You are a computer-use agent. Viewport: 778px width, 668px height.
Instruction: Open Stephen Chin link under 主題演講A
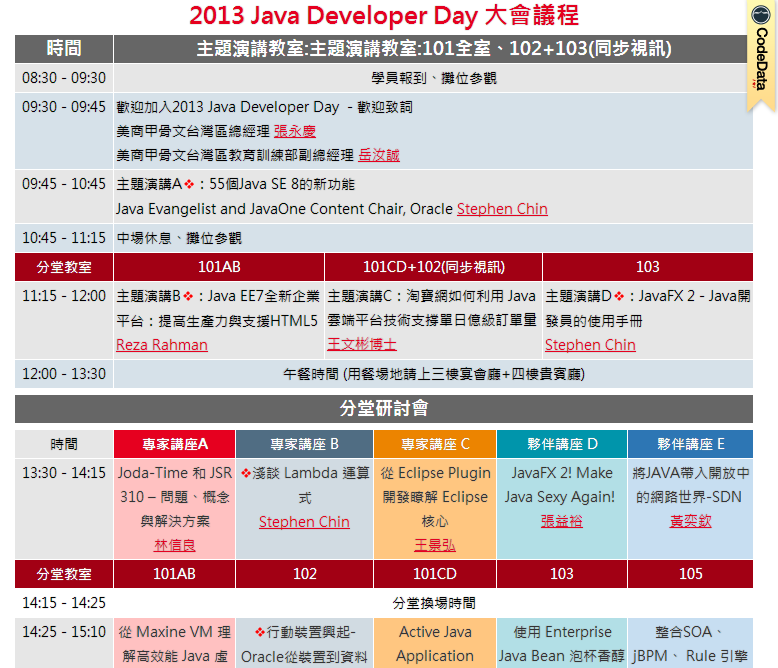(x=502, y=209)
